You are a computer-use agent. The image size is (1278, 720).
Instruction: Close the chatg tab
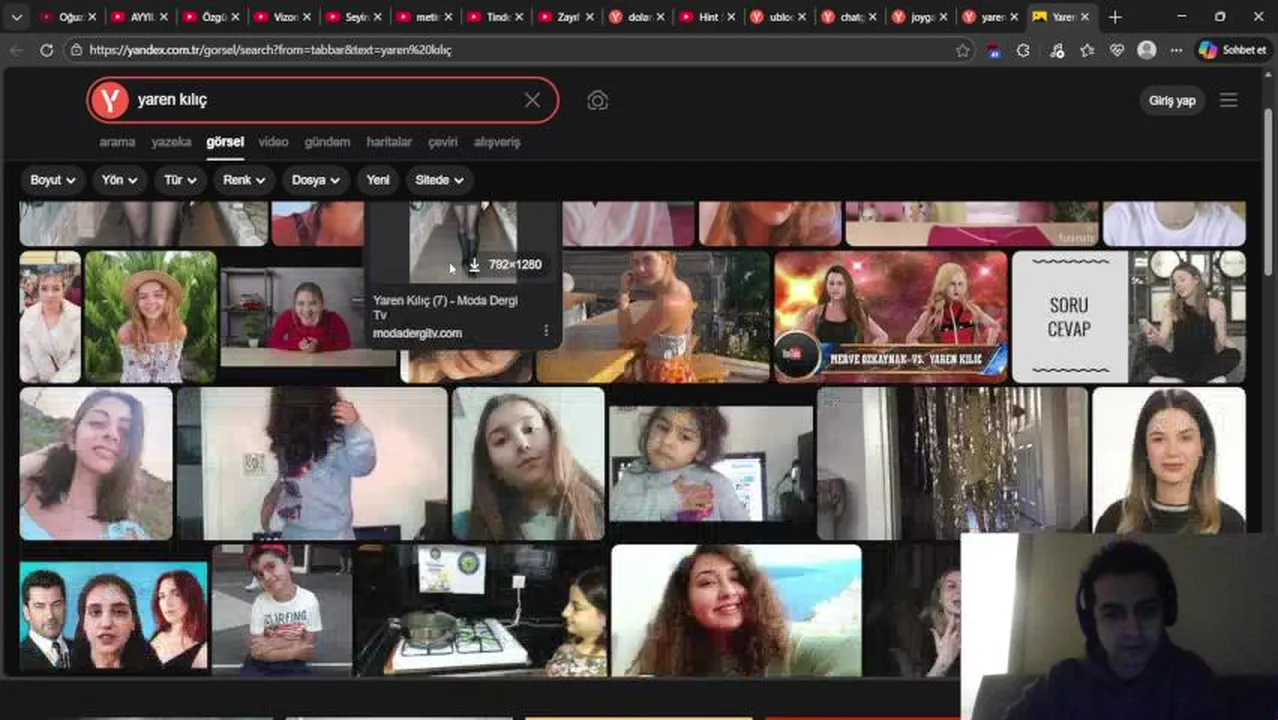click(872, 17)
